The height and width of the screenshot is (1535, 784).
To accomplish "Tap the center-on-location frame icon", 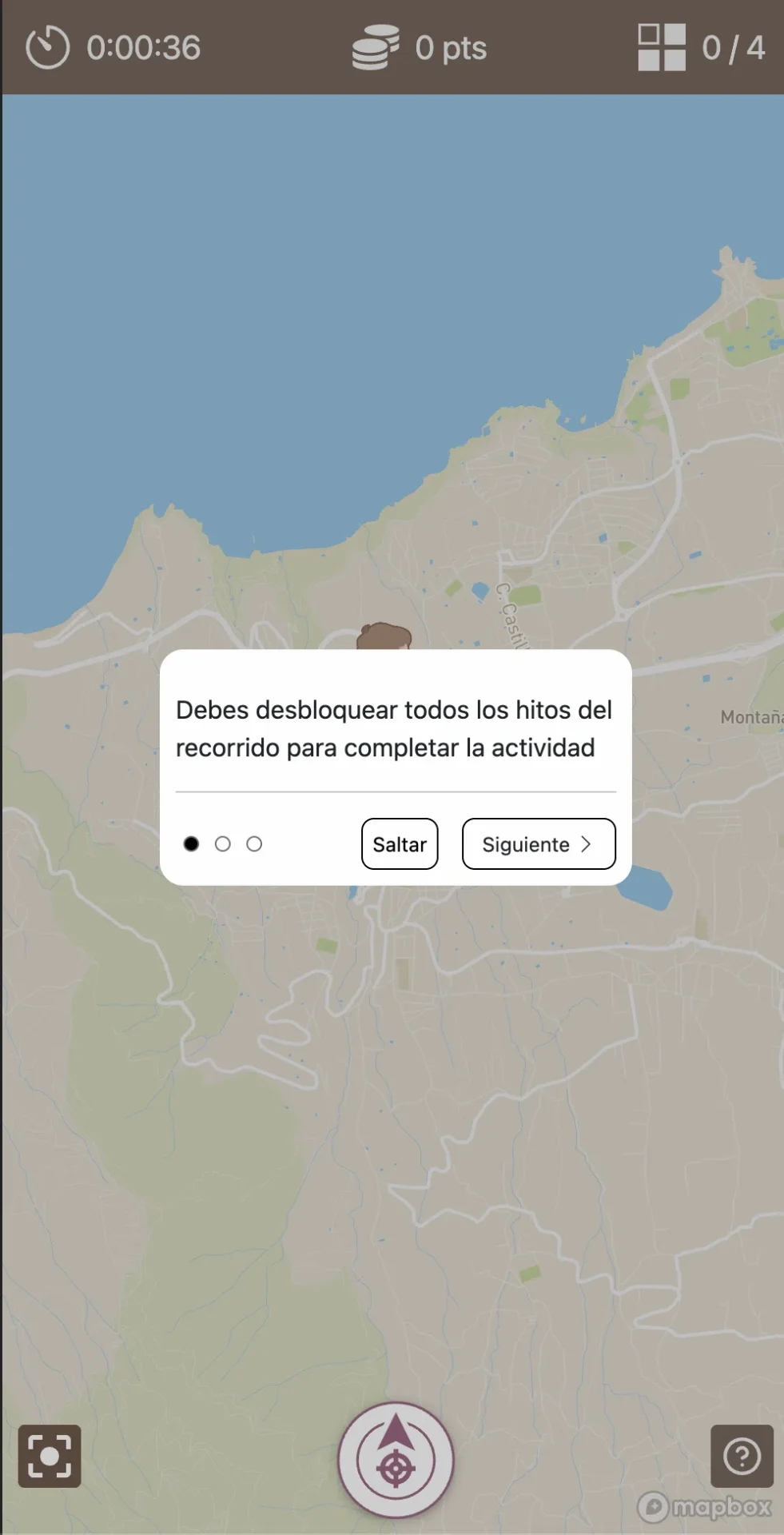I will click(x=50, y=1456).
